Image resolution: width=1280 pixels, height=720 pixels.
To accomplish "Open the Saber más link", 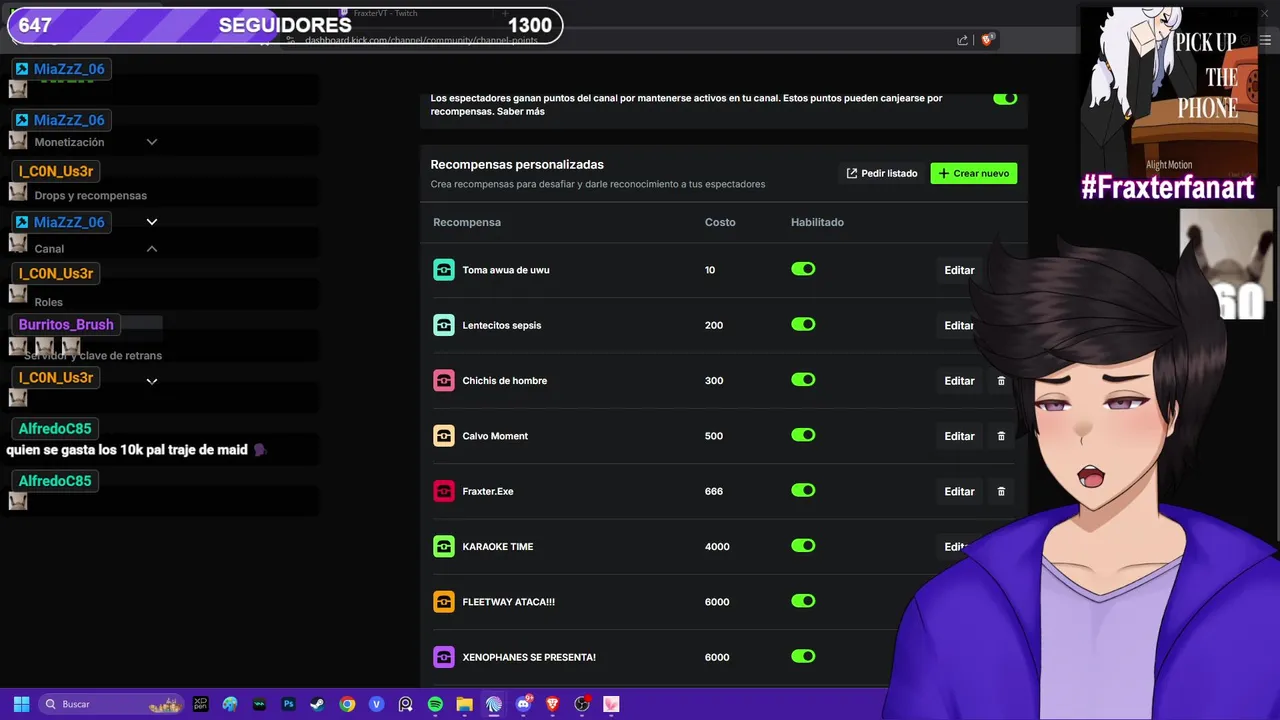I will [x=521, y=112].
